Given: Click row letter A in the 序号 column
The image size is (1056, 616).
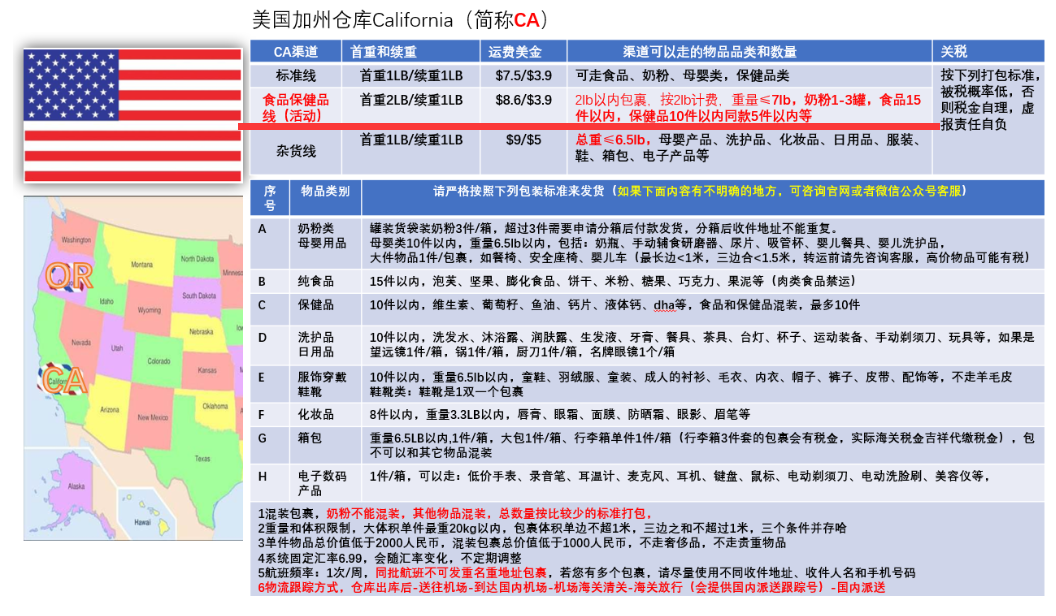Looking at the screenshot, I should pyautogui.click(x=262, y=229).
